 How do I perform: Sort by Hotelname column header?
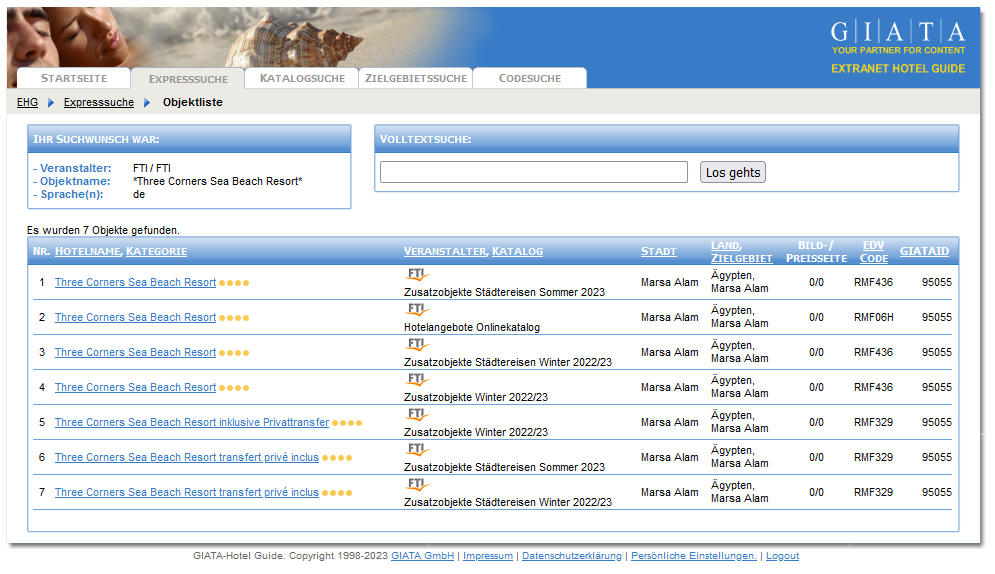coord(88,251)
